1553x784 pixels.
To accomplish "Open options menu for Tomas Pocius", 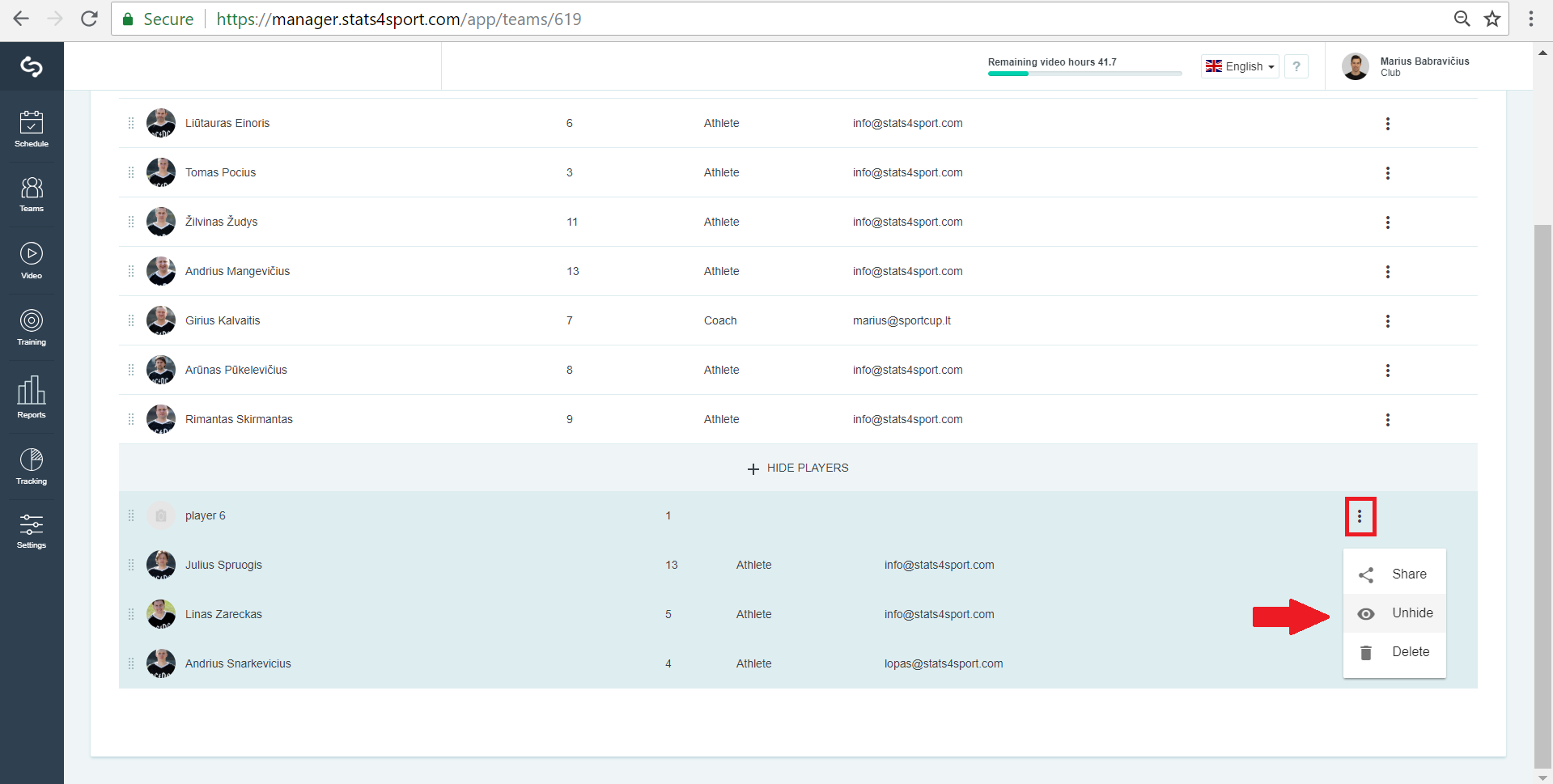I will (x=1388, y=173).
